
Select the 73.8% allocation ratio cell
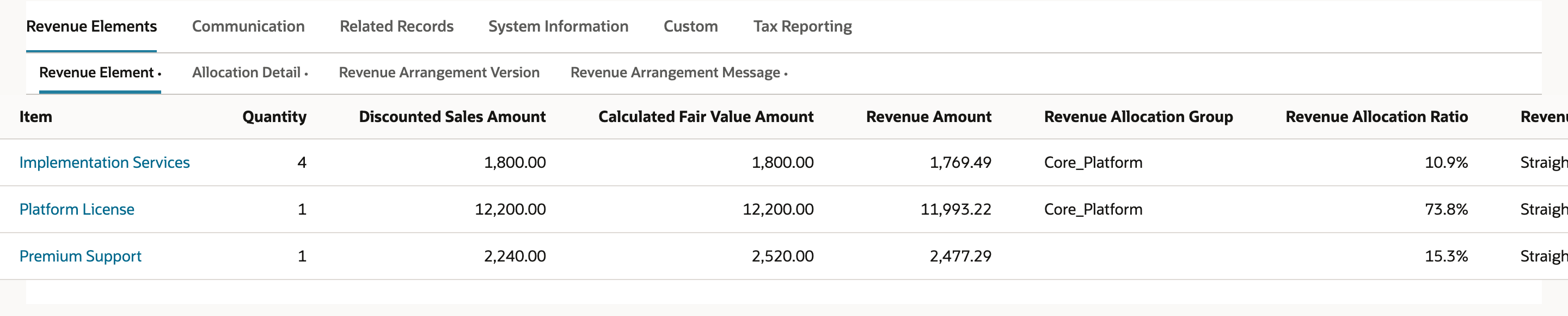(x=1446, y=209)
